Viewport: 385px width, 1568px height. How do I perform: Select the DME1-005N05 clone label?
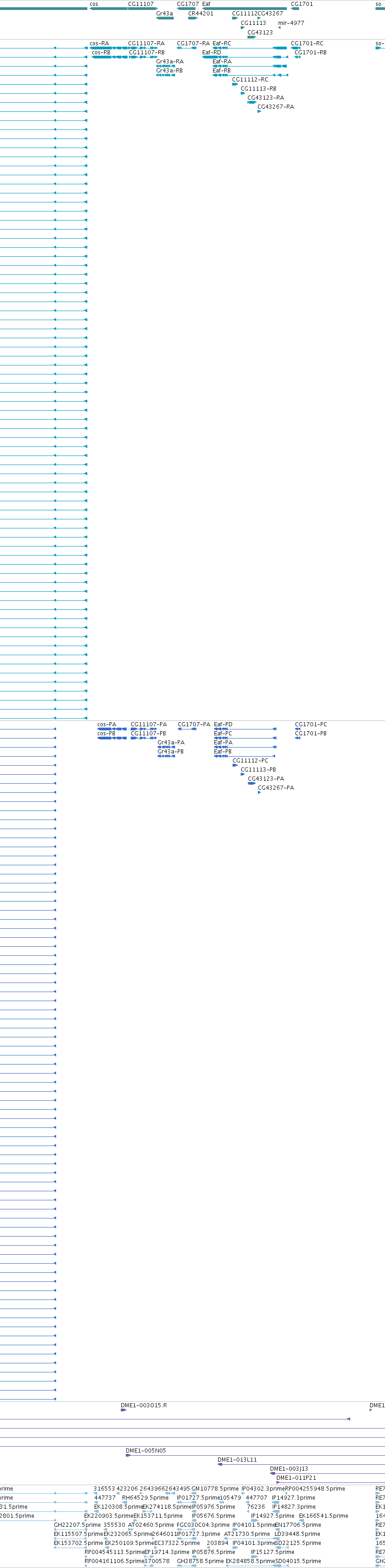pos(145,1451)
